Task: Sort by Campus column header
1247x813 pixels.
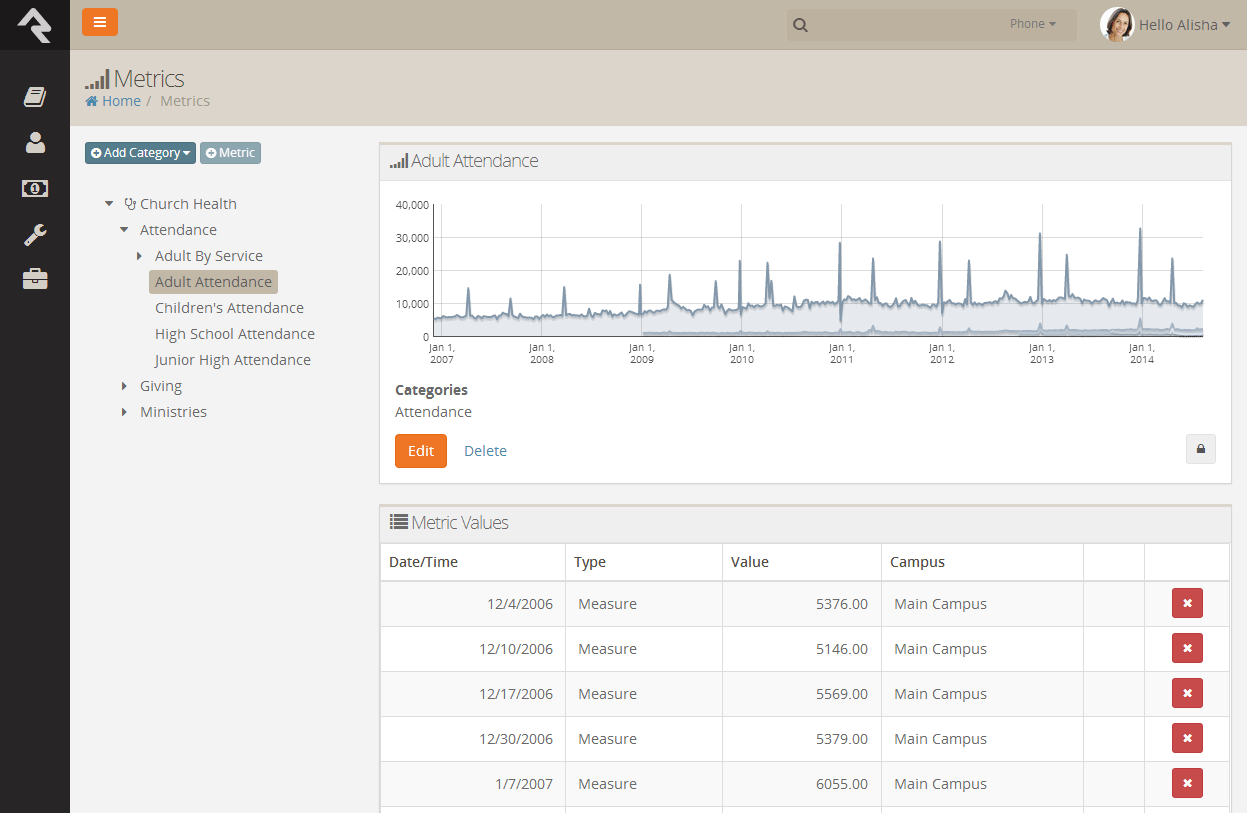Action: click(917, 562)
